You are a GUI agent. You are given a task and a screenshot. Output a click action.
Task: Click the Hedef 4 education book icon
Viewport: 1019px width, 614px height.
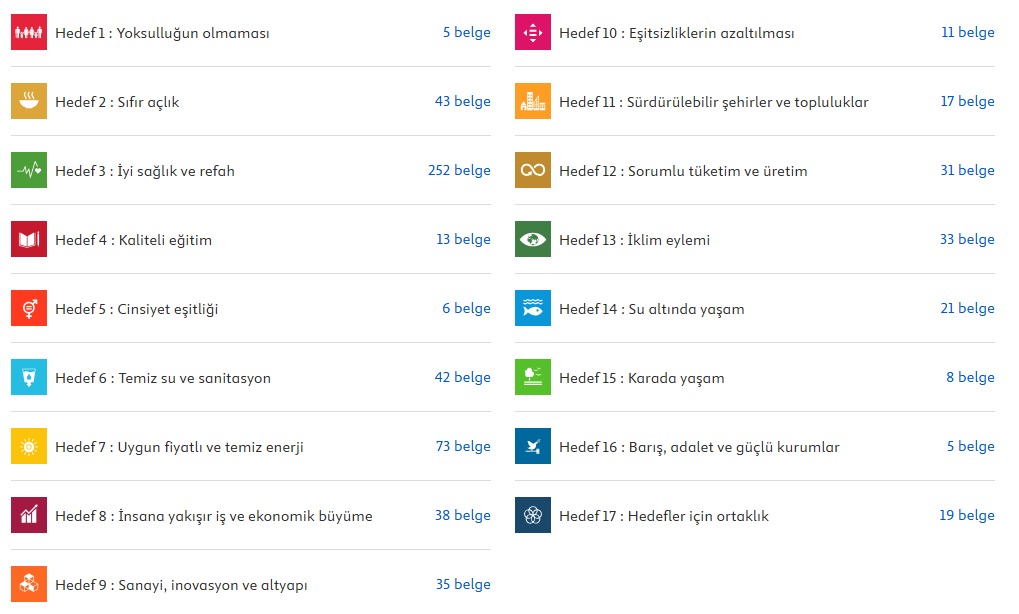click(x=29, y=240)
